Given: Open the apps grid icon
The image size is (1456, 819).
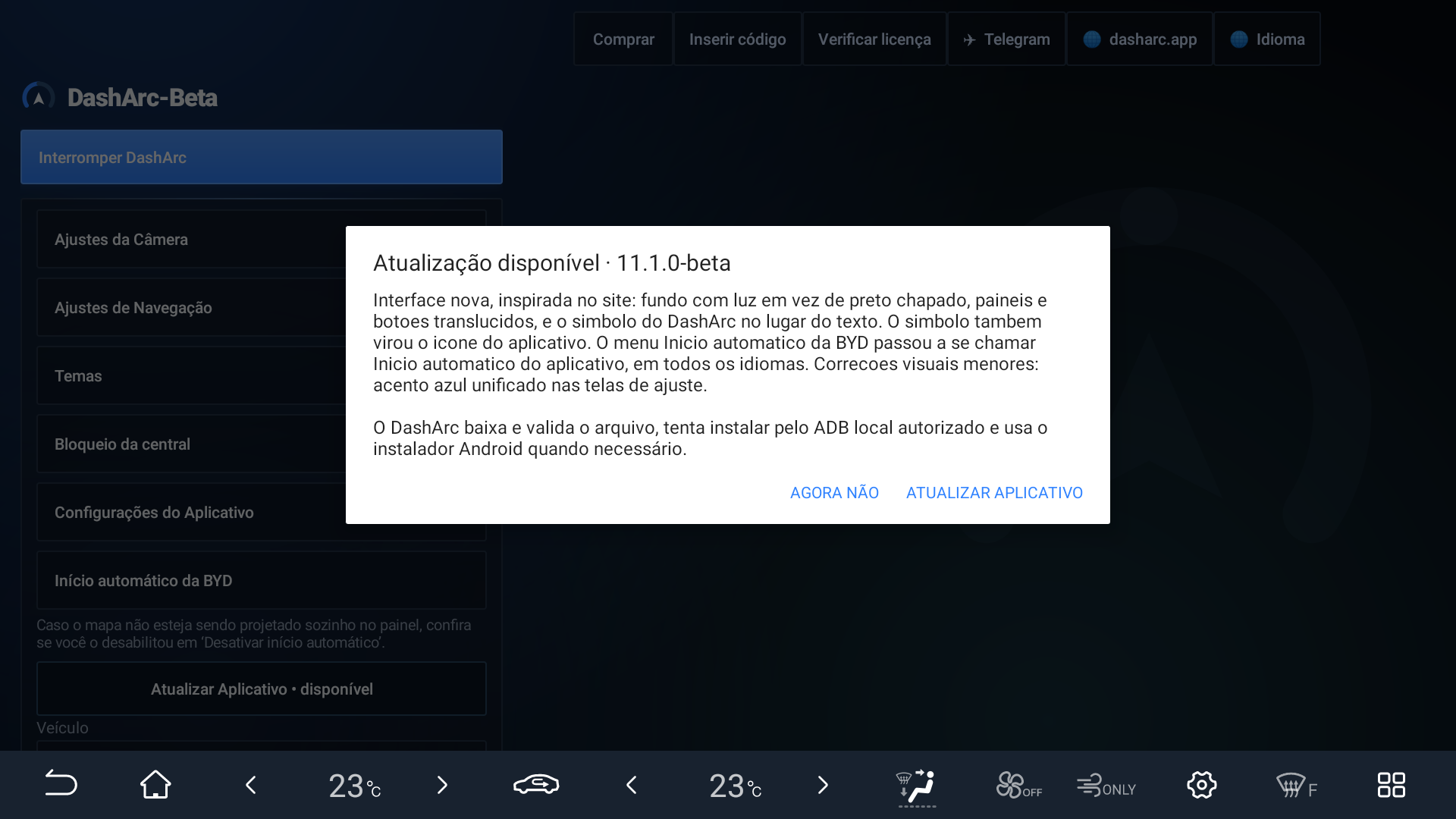Looking at the screenshot, I should click(x=1392, y=785).
